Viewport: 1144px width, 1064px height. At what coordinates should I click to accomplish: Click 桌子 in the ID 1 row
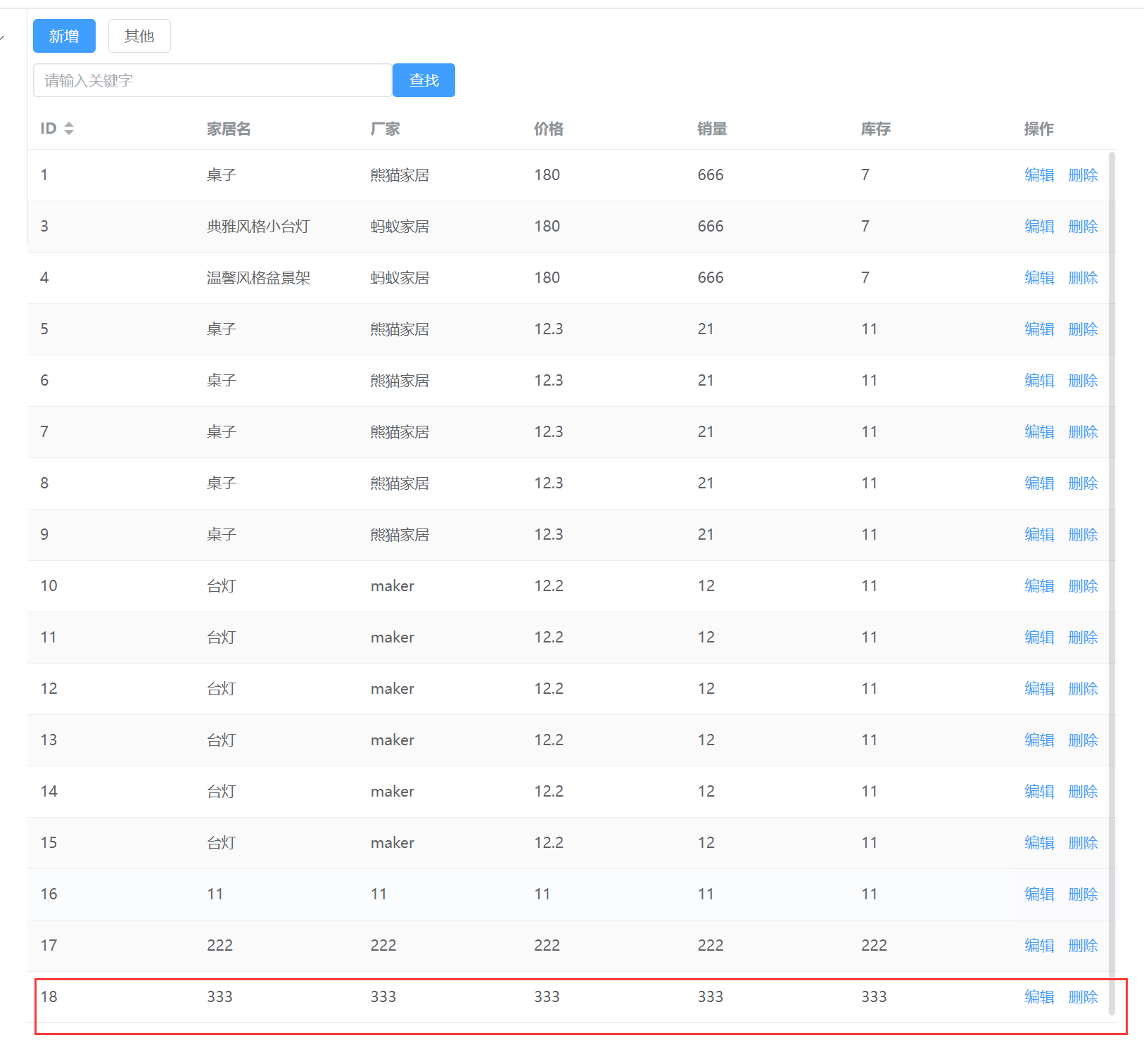click(x=222, y=175)
